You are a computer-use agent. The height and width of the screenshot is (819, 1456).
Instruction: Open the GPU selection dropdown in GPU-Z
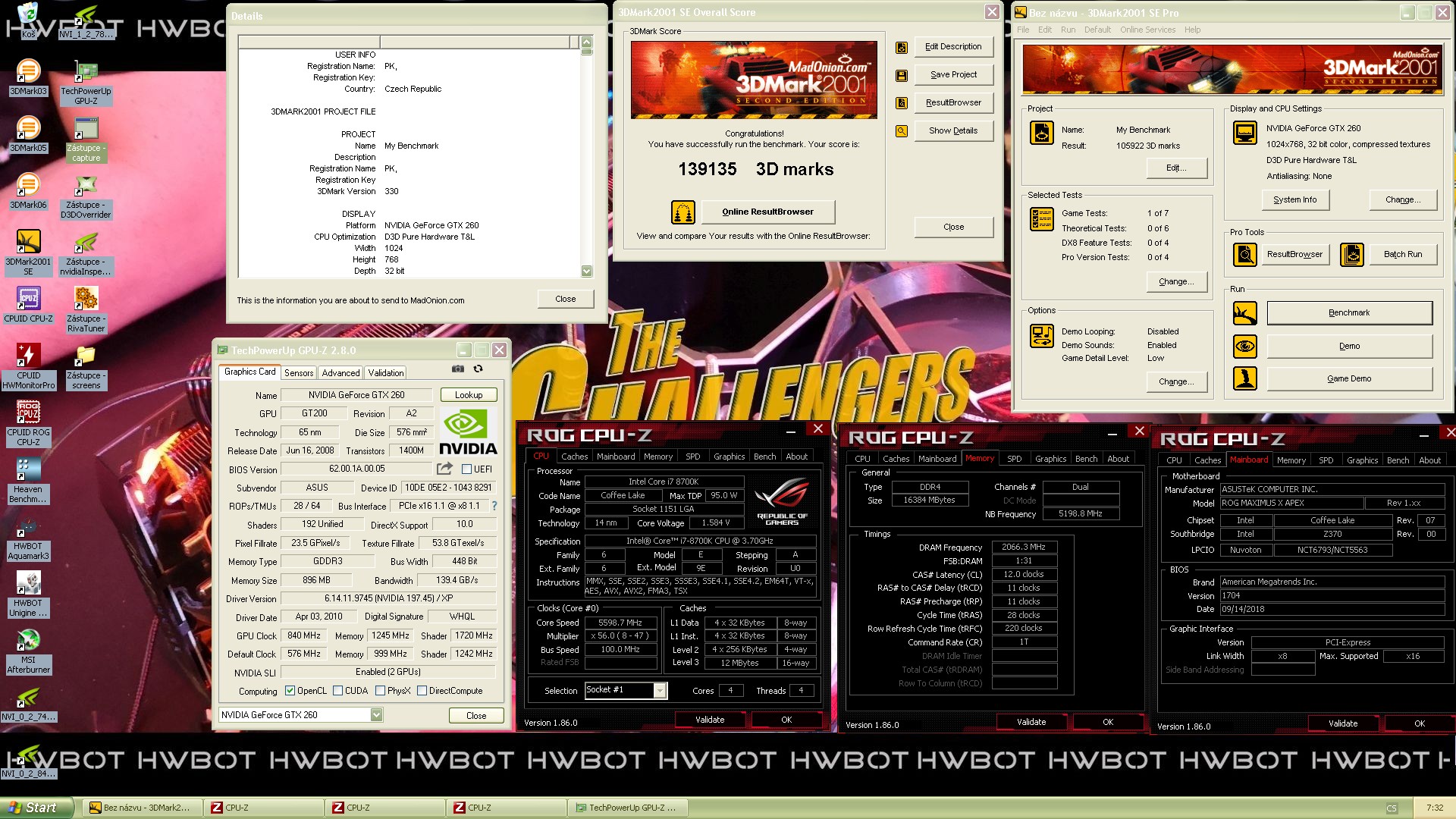coord(376,715)
